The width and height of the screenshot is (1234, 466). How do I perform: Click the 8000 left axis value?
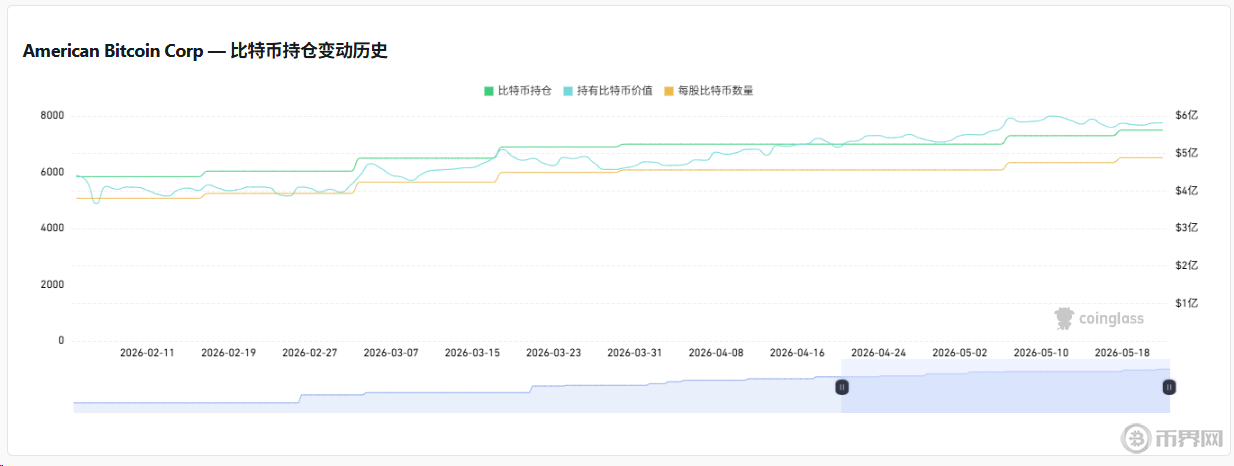pyautogui.click(x=52, y=116)
